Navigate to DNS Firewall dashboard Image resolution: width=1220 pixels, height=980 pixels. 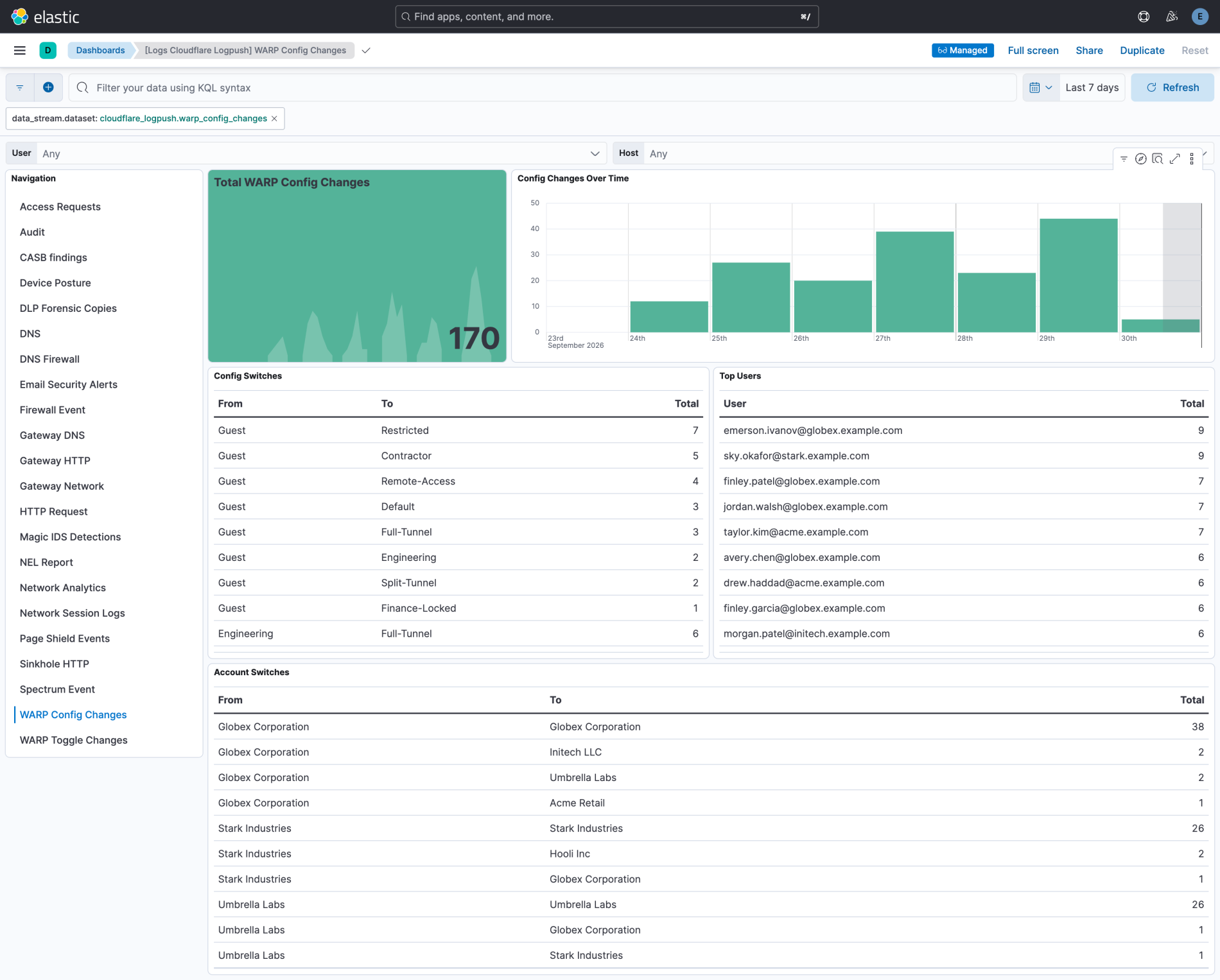49,359
